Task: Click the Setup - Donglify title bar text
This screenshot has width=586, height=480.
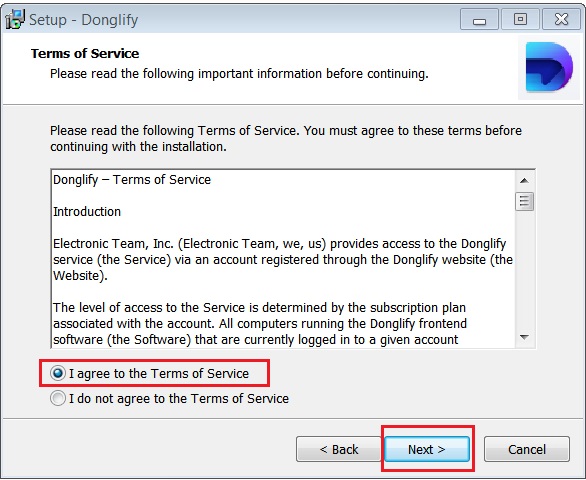Action: [x=83, y=20]
